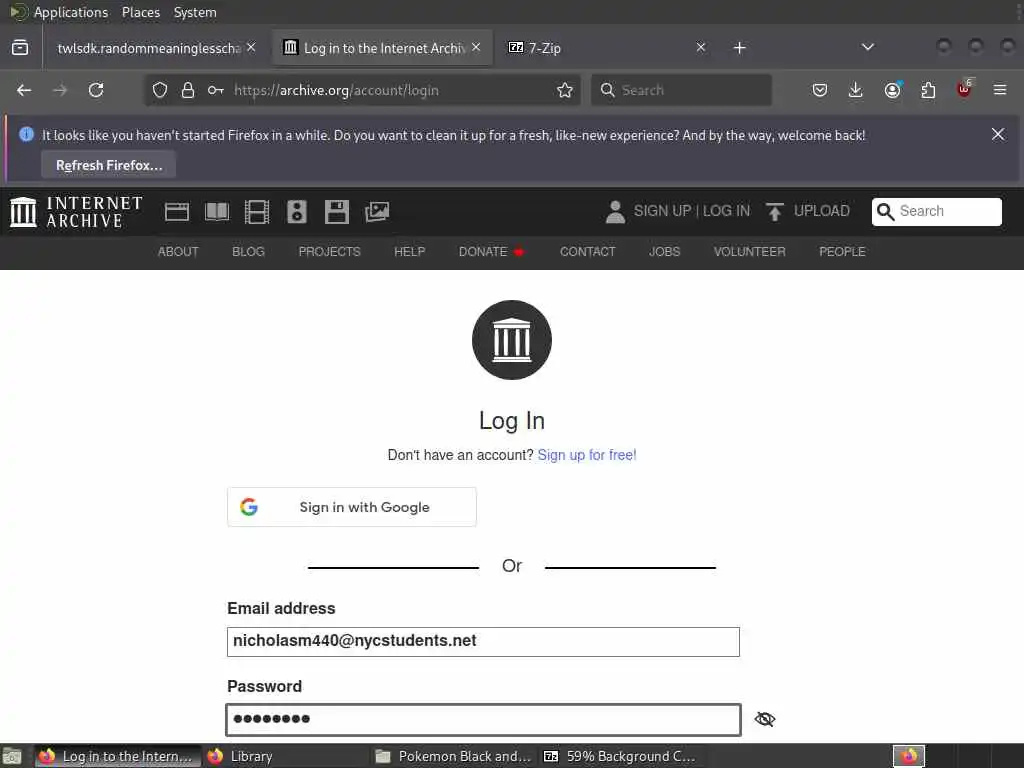The height and width of the screenshot is (768, 1024).
Task: Close the twlsdk.randommeaningless tab
Action: tap(251, 47)
